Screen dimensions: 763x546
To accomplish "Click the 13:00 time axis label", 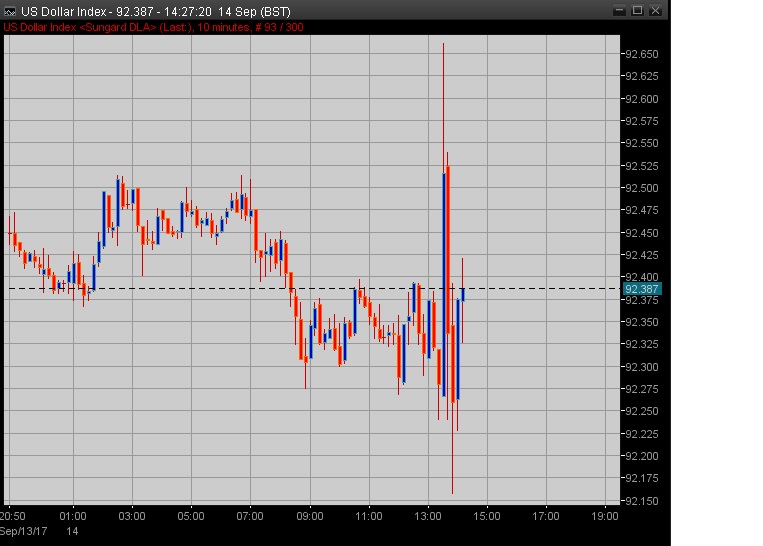I will [x=428, y=516].
